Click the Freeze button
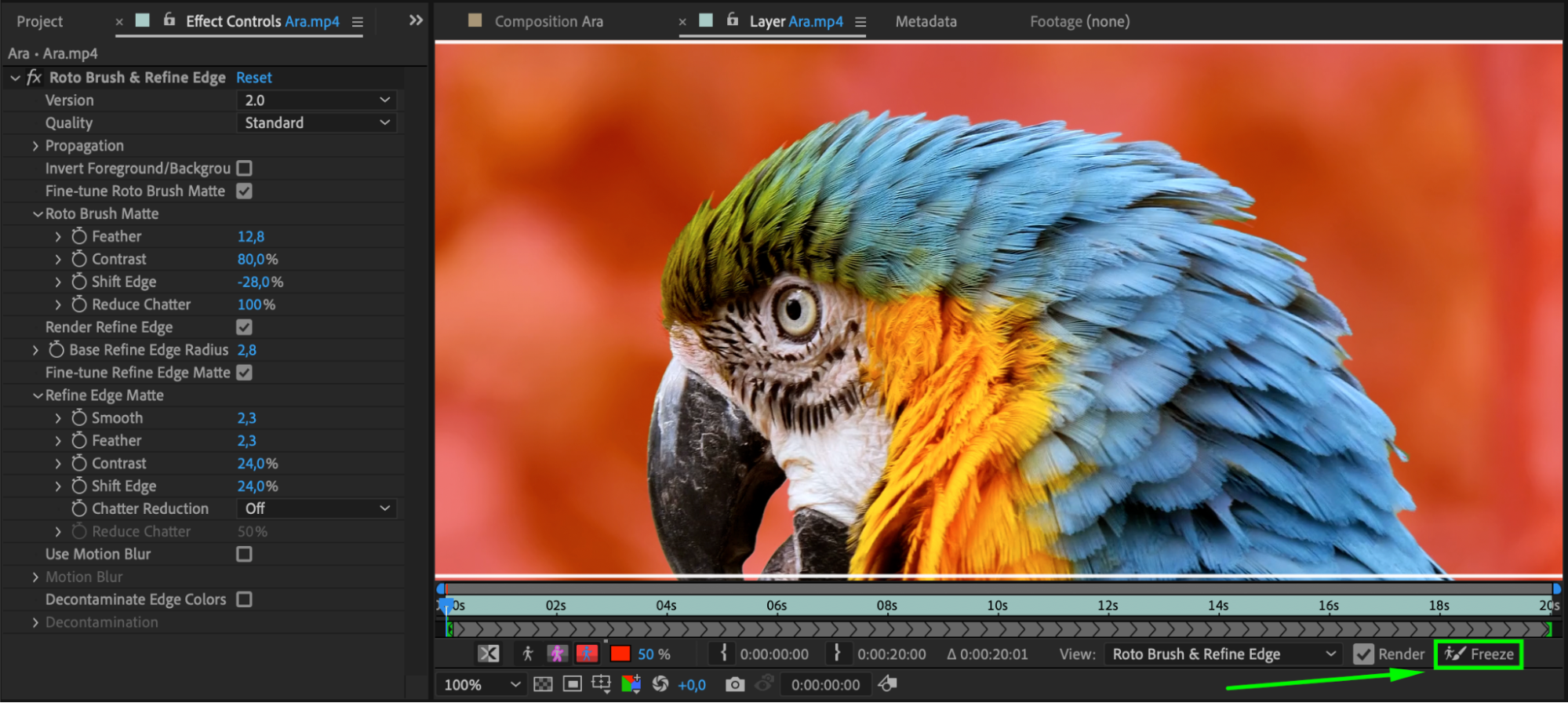This screenshot has height=703, width=1568. (x=1479, y=654)
